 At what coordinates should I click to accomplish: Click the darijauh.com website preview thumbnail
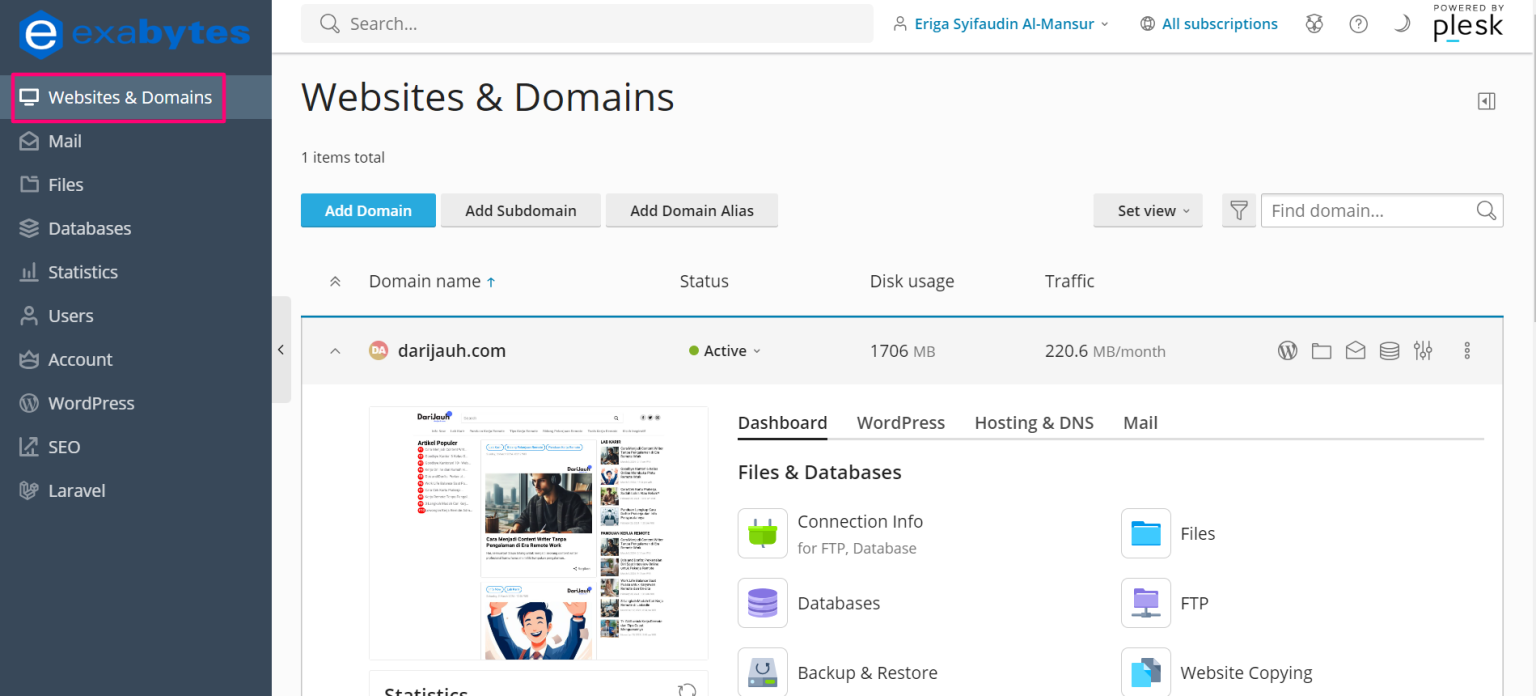coord(538,532)
